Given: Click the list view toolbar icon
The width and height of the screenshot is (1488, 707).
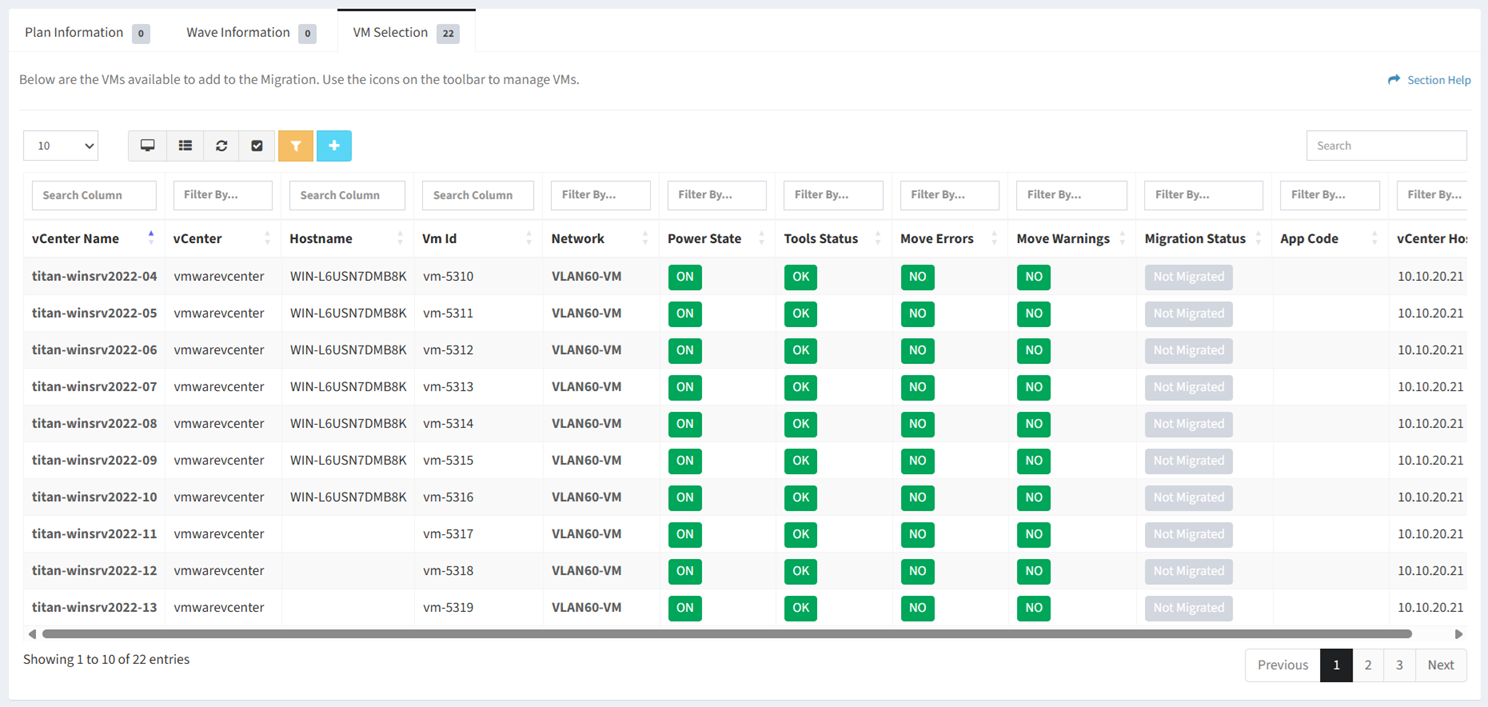Looking at the screenshot, I should pyautogui.click(x=185, y=146).
